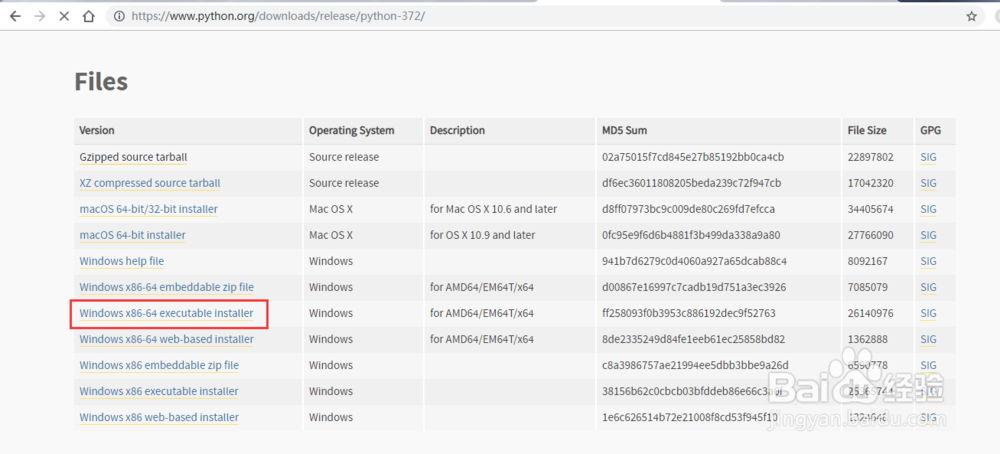1000x454 pixels.
Task: Open the macOS 64-bit installer link
Action: (133, 235)
